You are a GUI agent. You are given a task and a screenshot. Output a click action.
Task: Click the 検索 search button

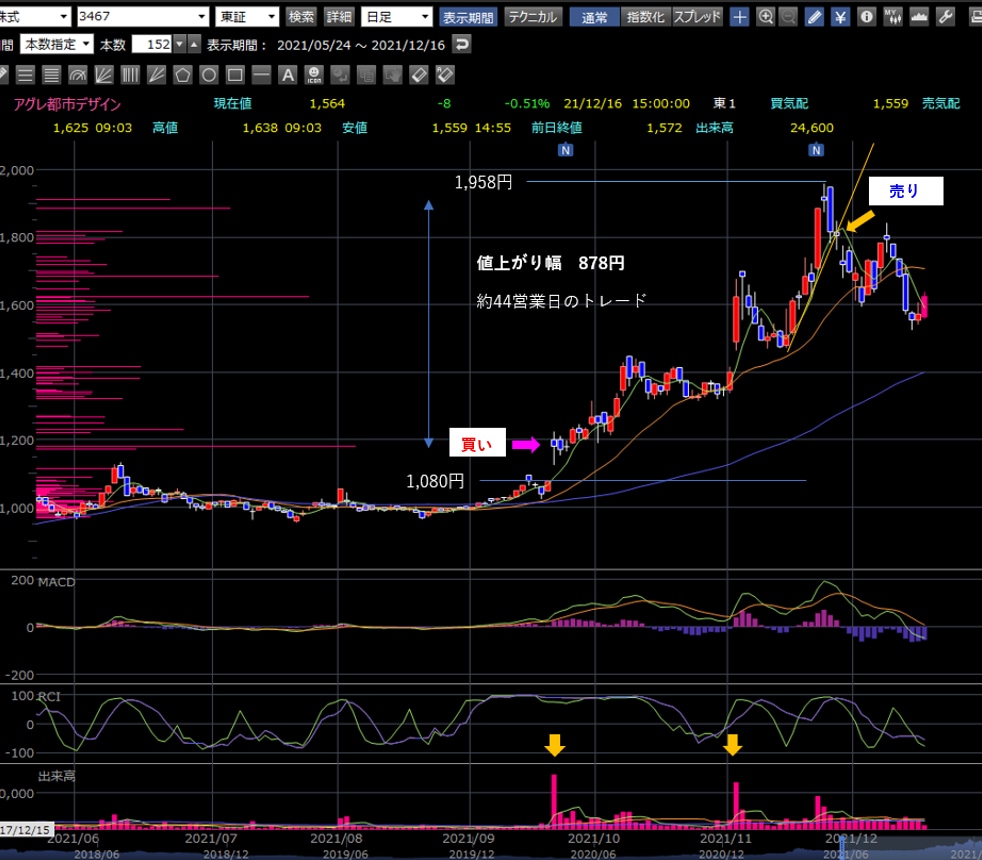301,17
